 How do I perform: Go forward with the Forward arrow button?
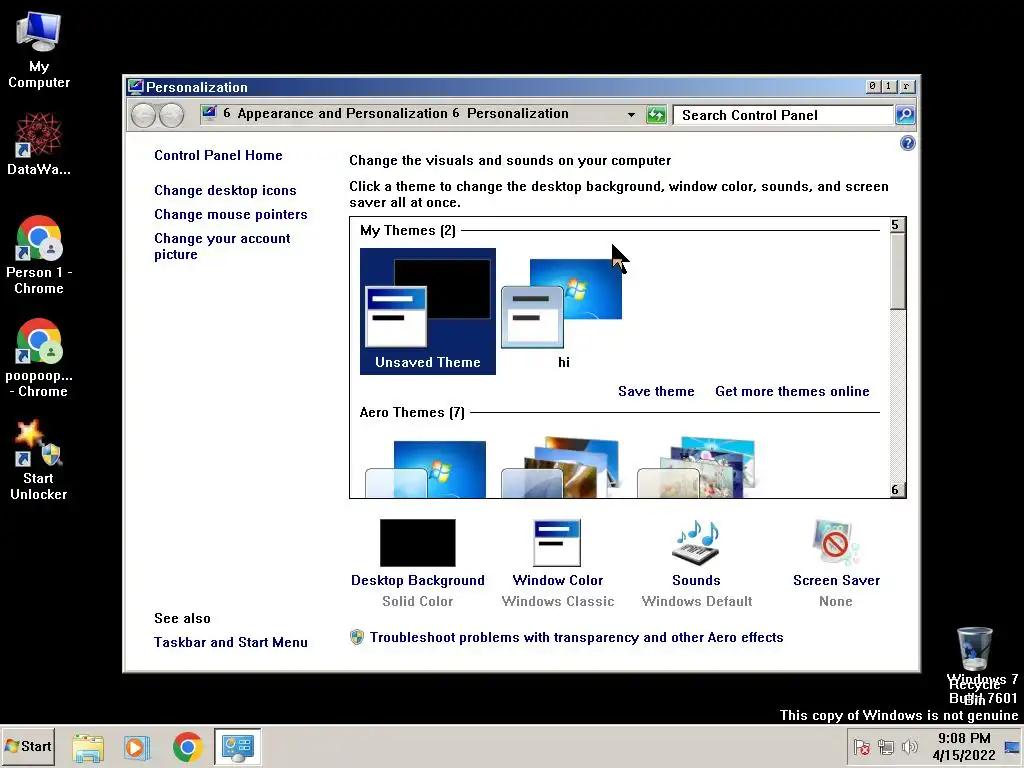(x=171, y=116)
